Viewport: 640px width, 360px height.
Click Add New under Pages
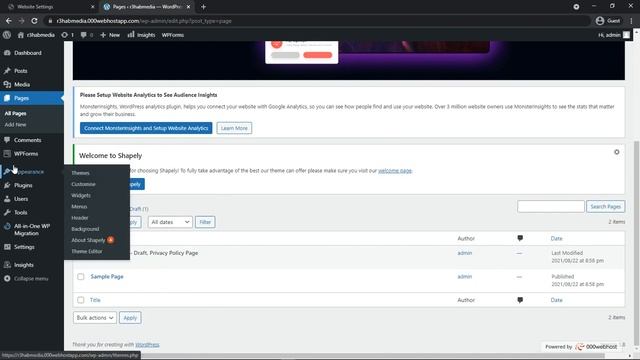pyautogui.click(x=16, y=124)
